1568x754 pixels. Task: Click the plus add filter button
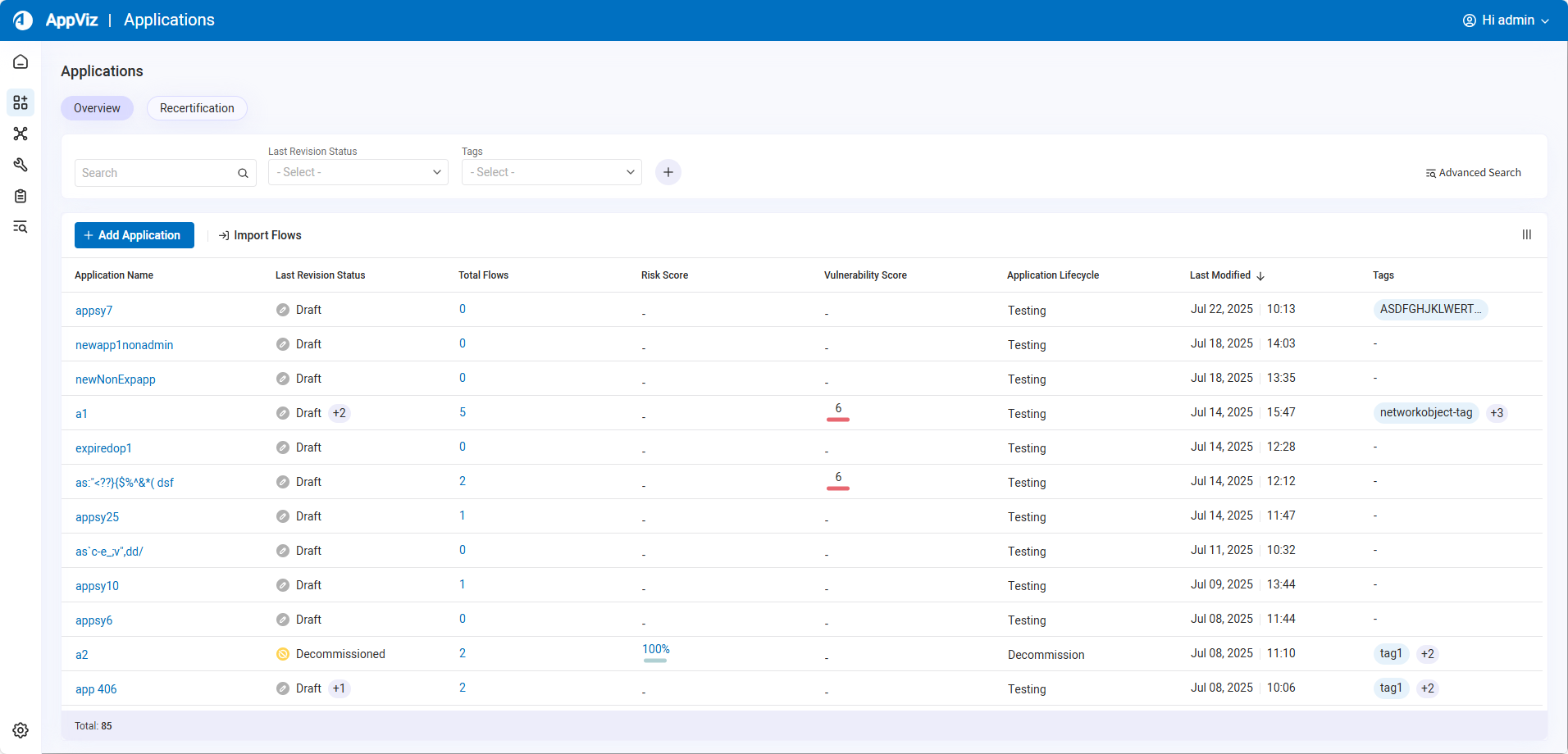pyautogui.click(x=668, y=172)
